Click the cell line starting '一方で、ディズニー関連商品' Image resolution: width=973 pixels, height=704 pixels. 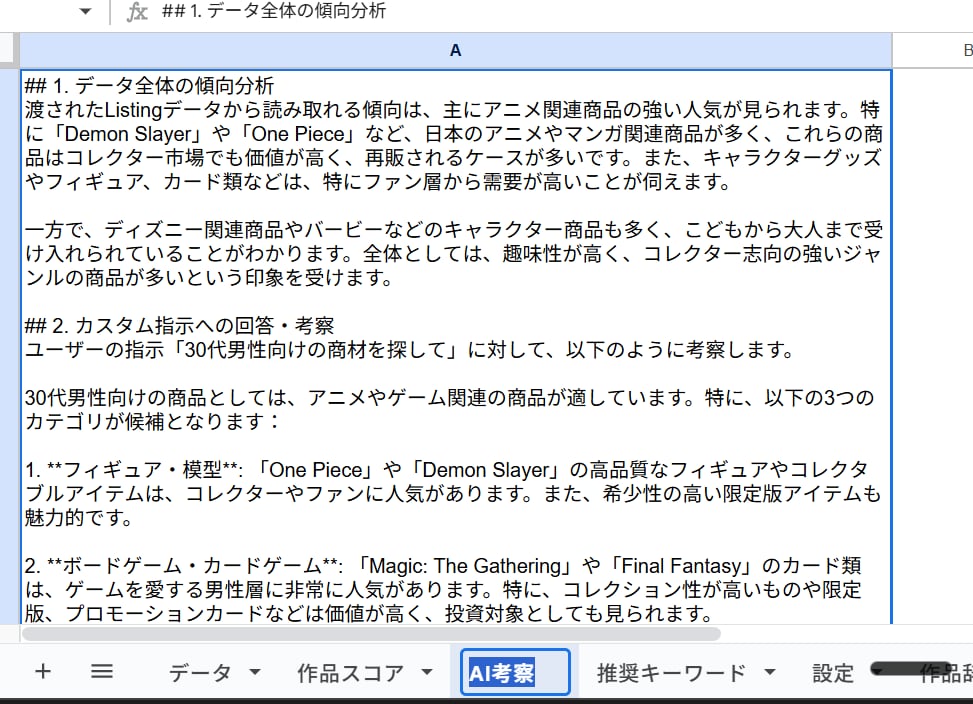coord(454,229)
